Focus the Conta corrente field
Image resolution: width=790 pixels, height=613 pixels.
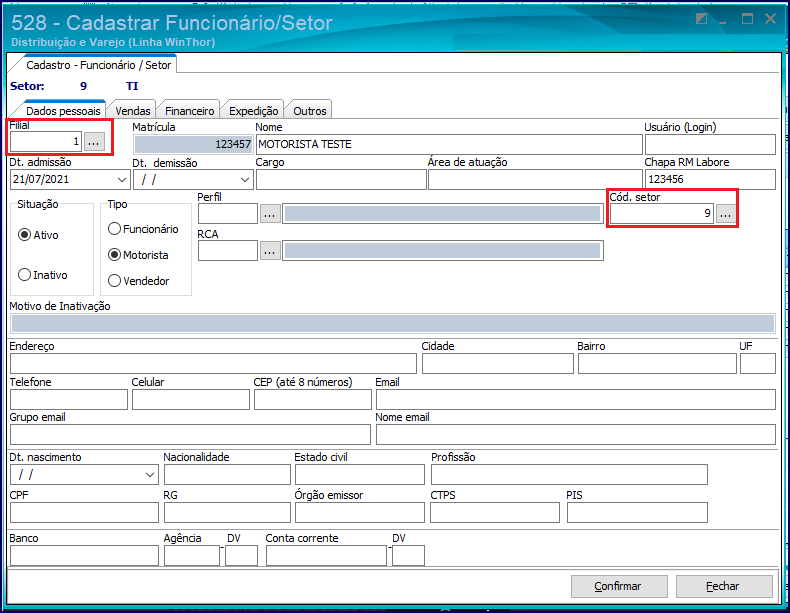point(326,556)
